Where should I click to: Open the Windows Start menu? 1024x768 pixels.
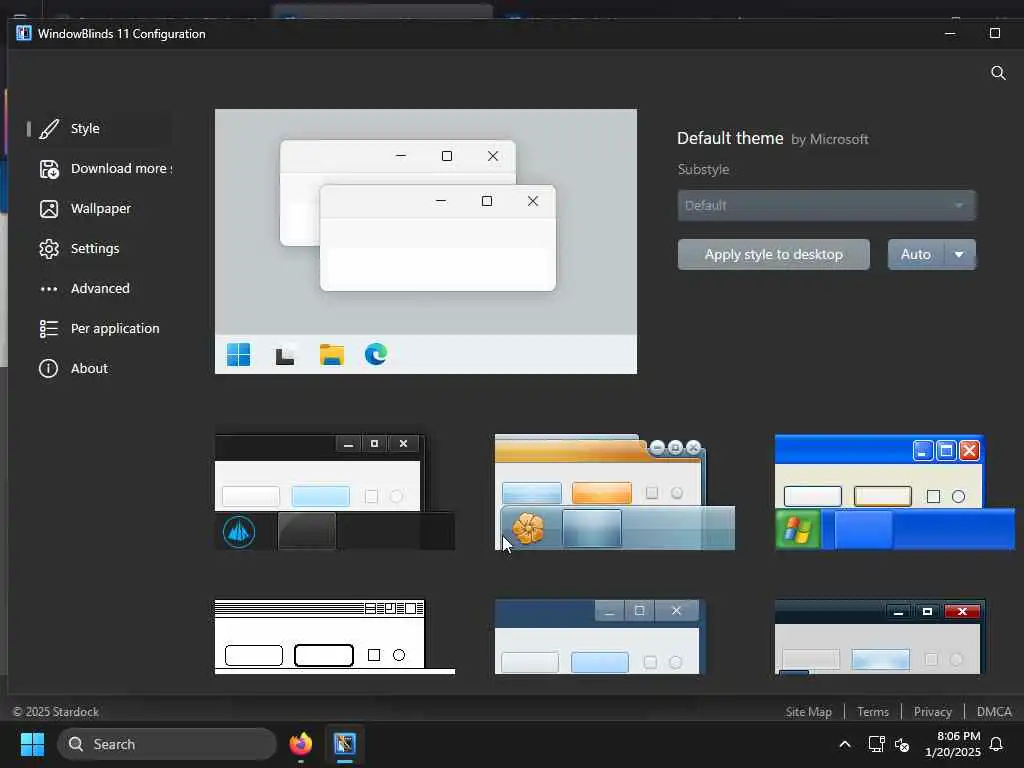click(32, 744)
